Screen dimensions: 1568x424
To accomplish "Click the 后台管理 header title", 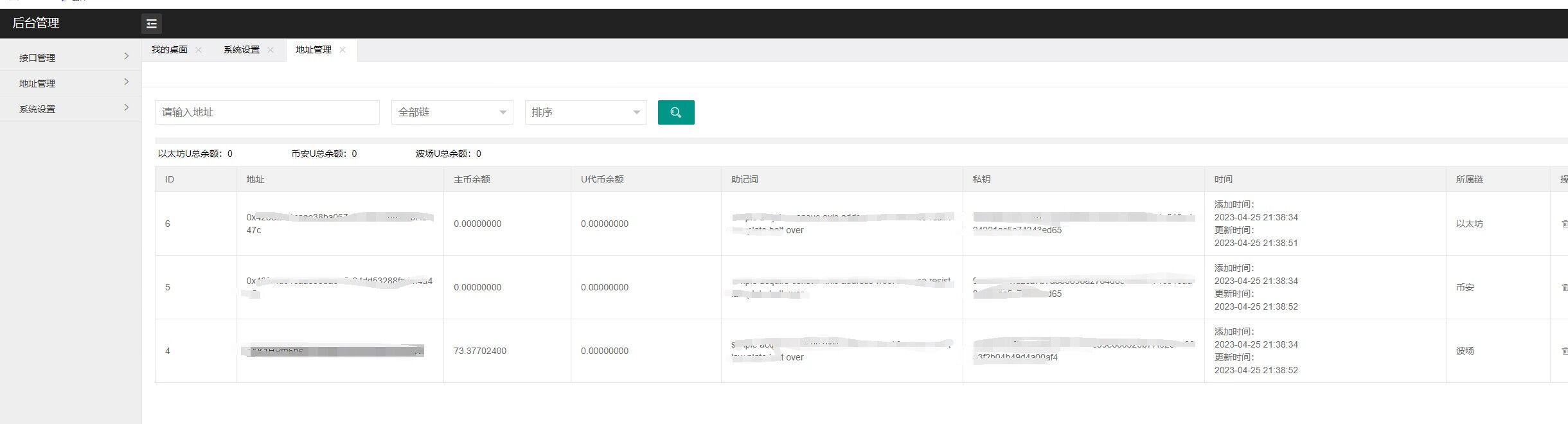I will 36,23.
